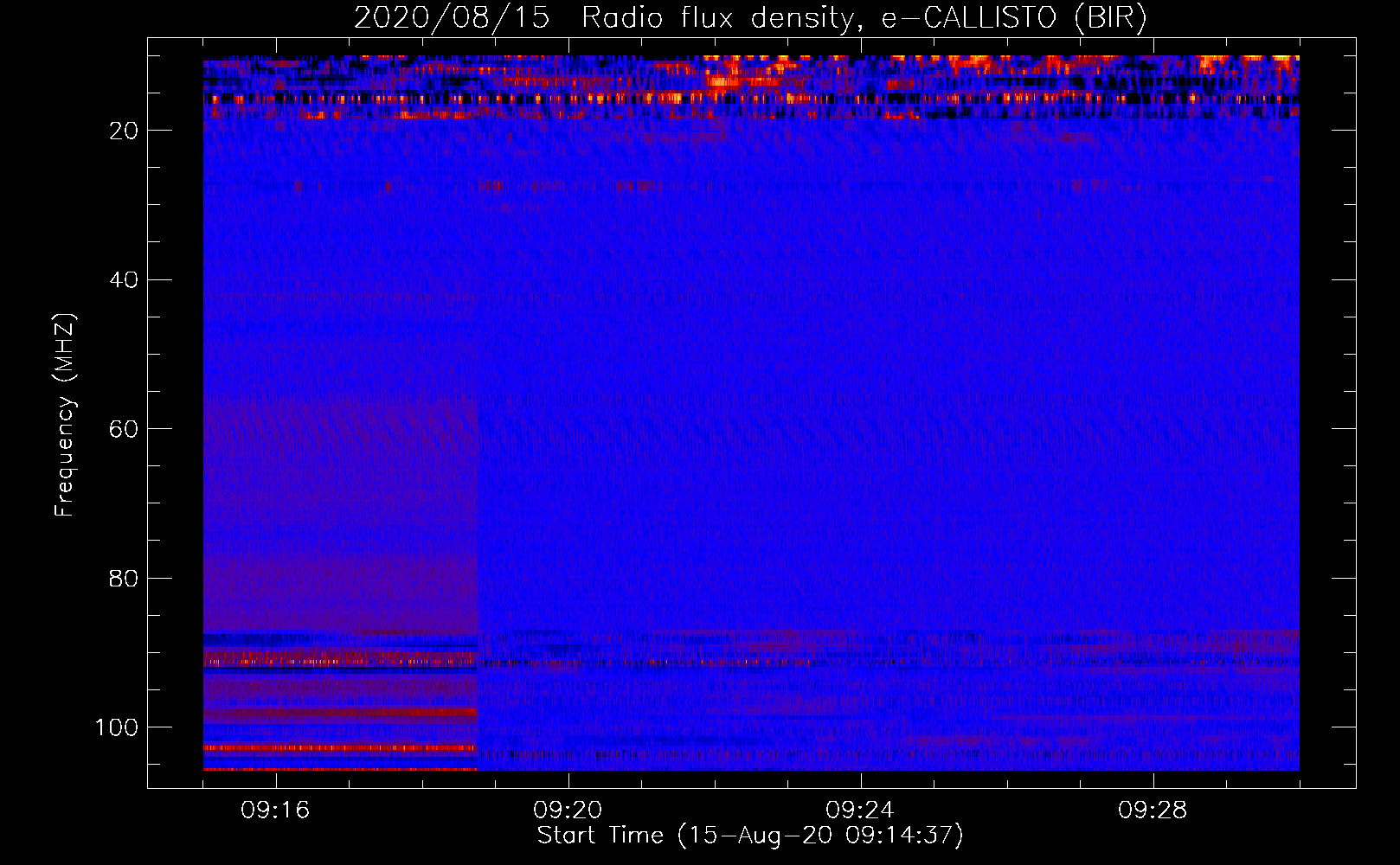This screenshot has width=1400, height=865.
Task: Click the 100 MHz frequency tick label
Action: click(117, 727)
